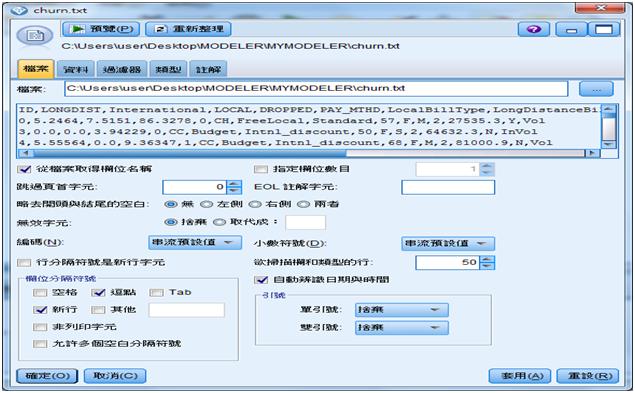Toggle the 行分隔符號是新行字元 checkbox

24,263
